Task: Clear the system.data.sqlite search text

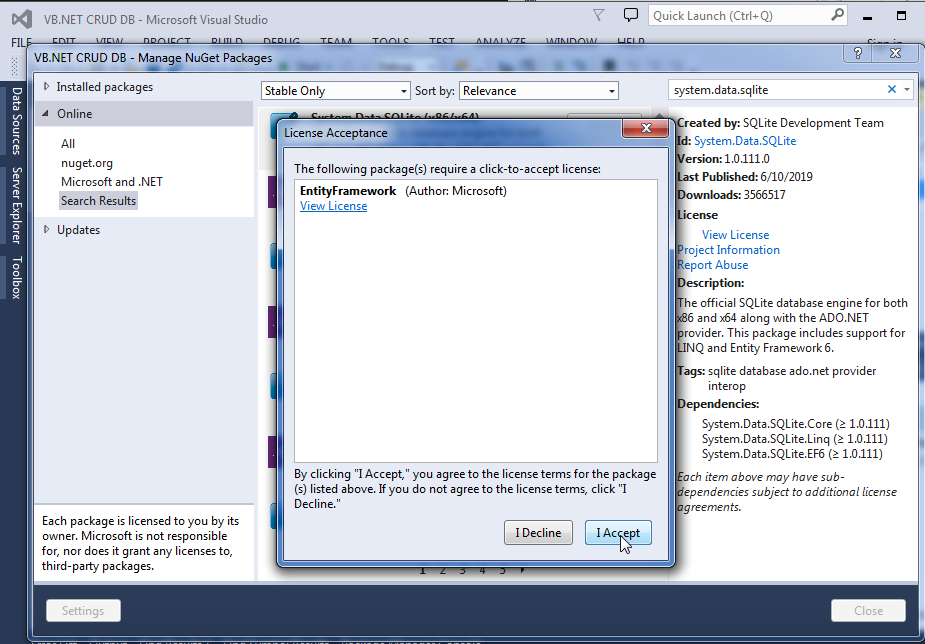Action: (x=891, y=90)
